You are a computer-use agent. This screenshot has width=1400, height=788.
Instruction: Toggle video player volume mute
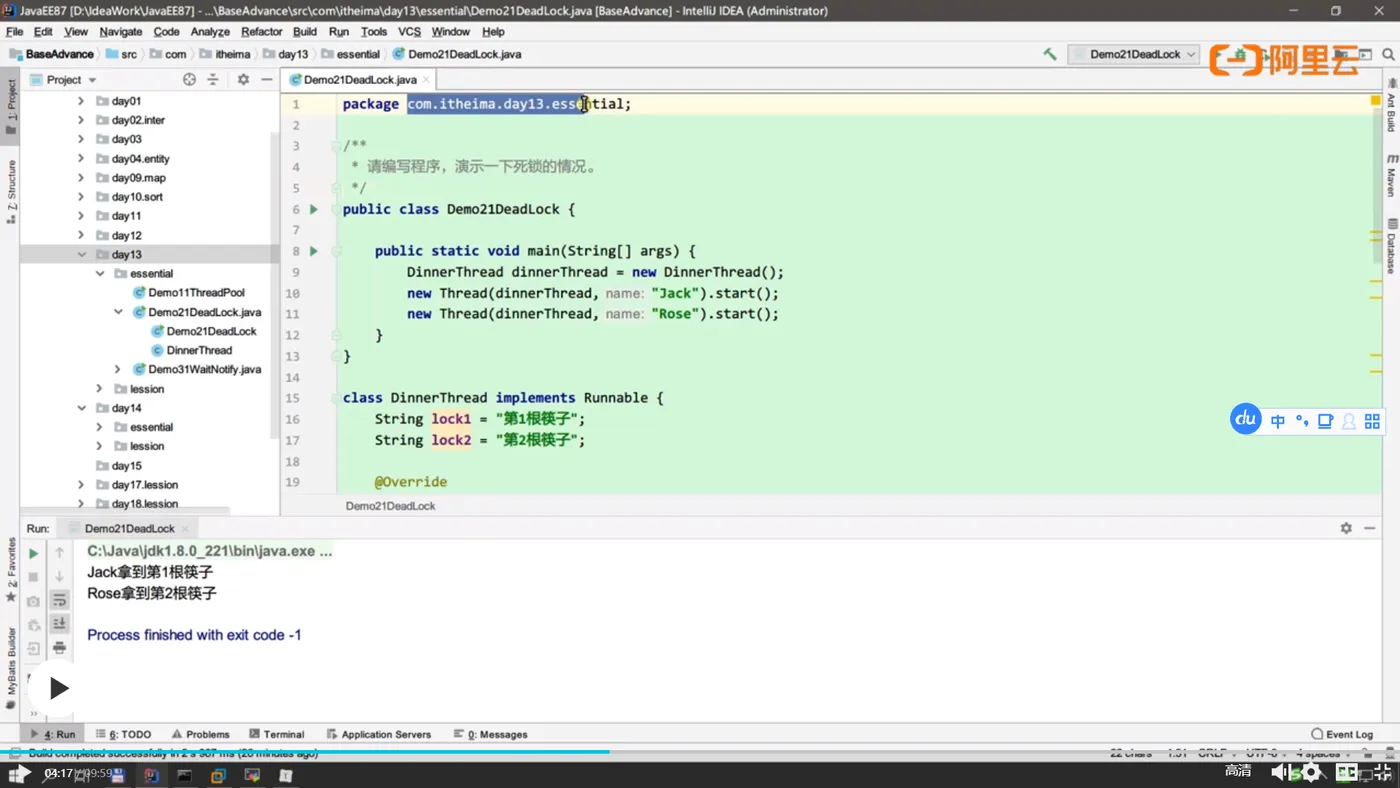[1279, 771]
